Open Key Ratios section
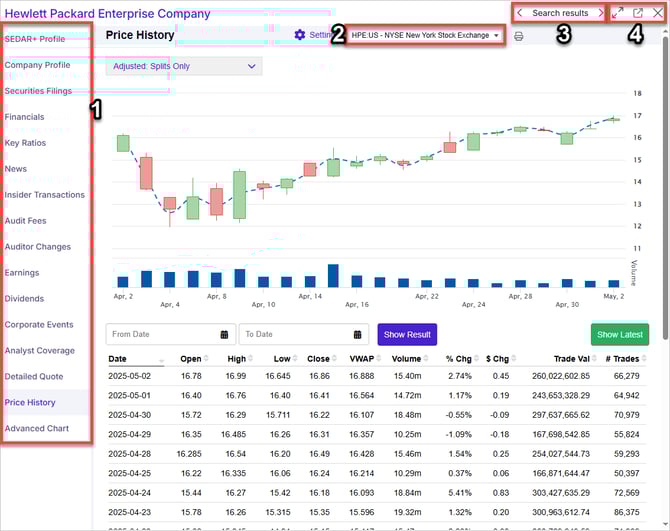 click(25, 143)
